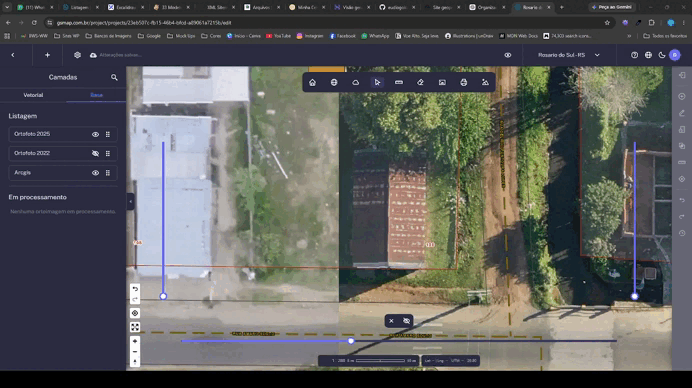Open language globe icon in header
692x388 pixels.
click(x=648, y=55)
